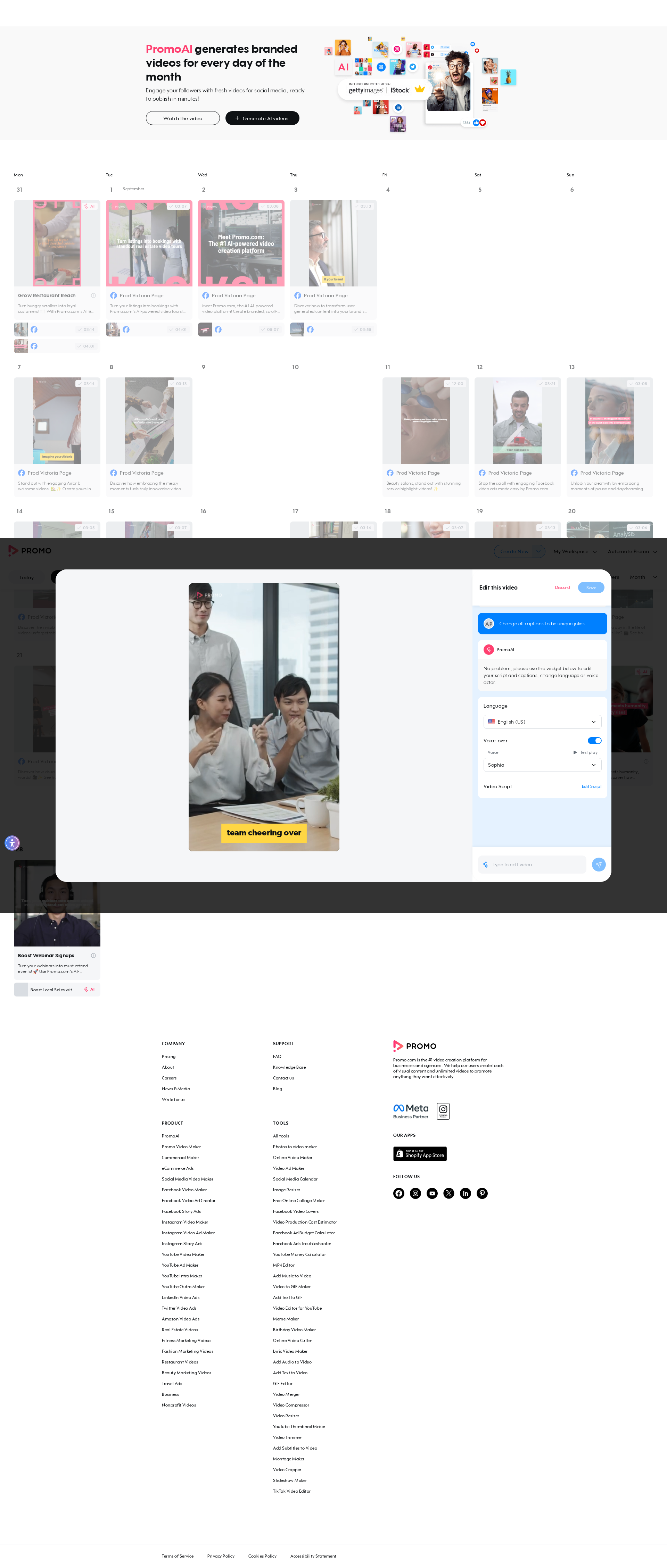Click the Watch the video button
Viewport: 667px width, 1568px height.
point(183,118)
